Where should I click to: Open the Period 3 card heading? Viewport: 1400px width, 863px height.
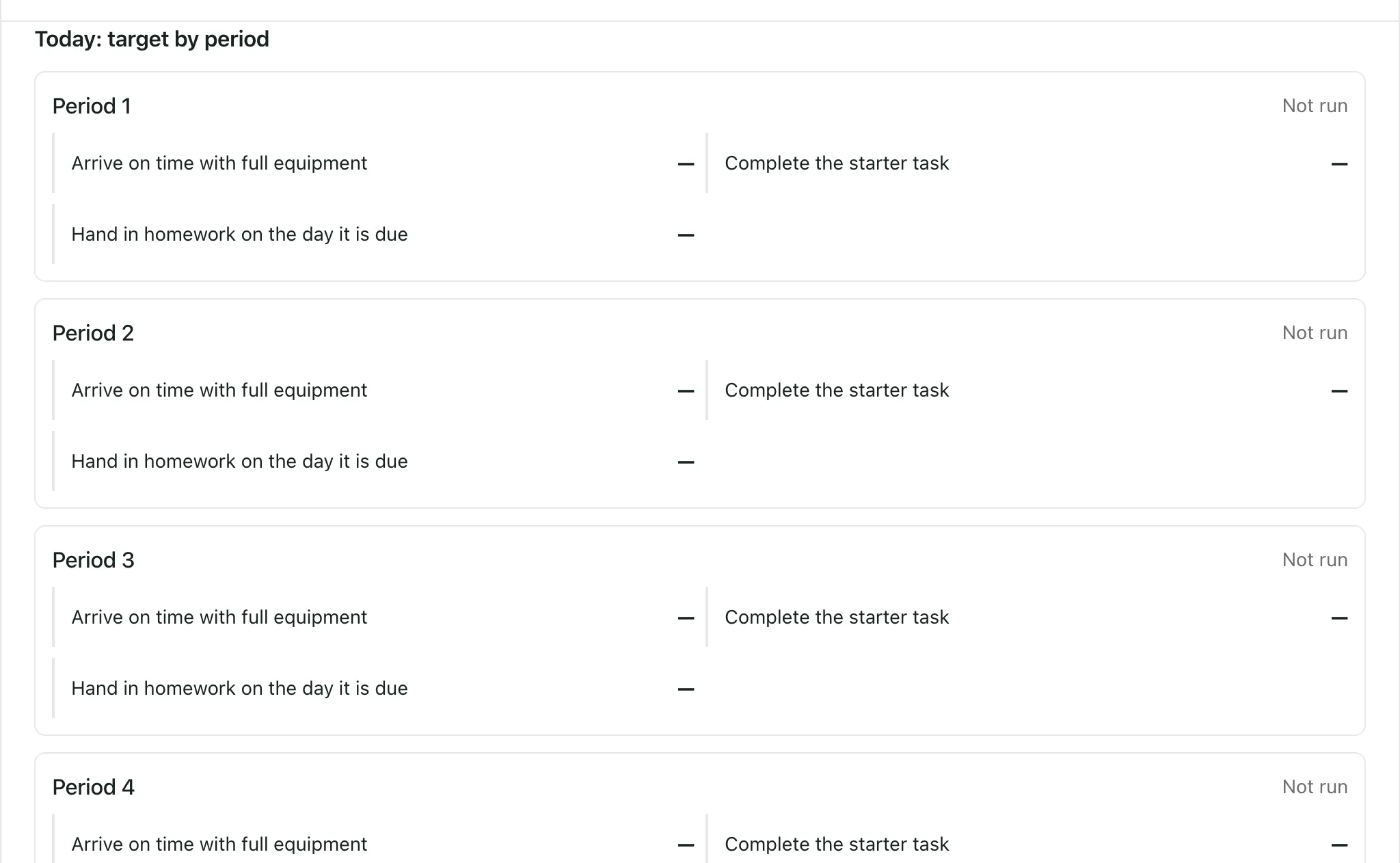(x=93, y=560)
